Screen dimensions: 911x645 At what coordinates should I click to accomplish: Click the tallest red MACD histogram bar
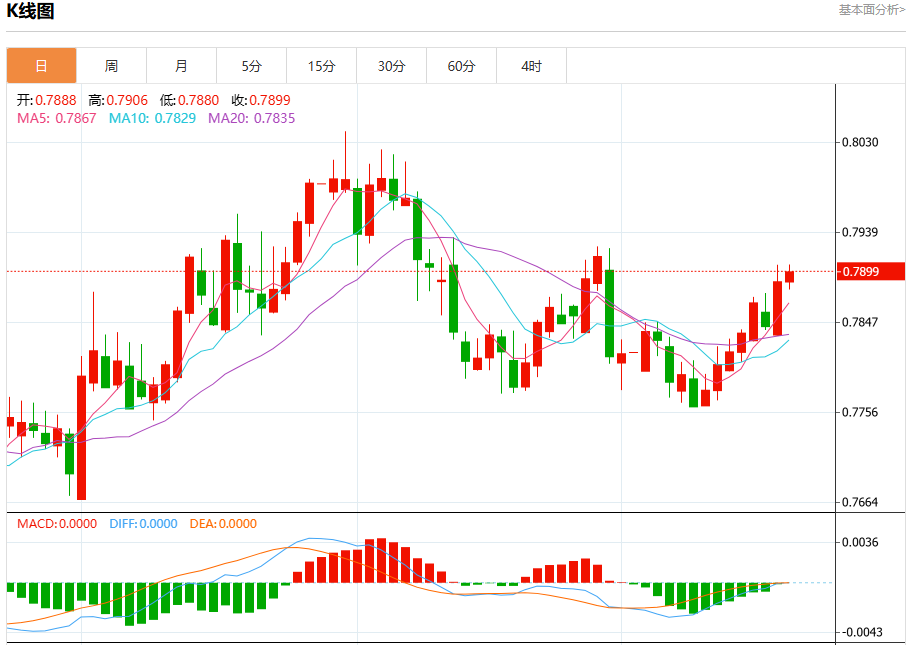coord(381,560)
